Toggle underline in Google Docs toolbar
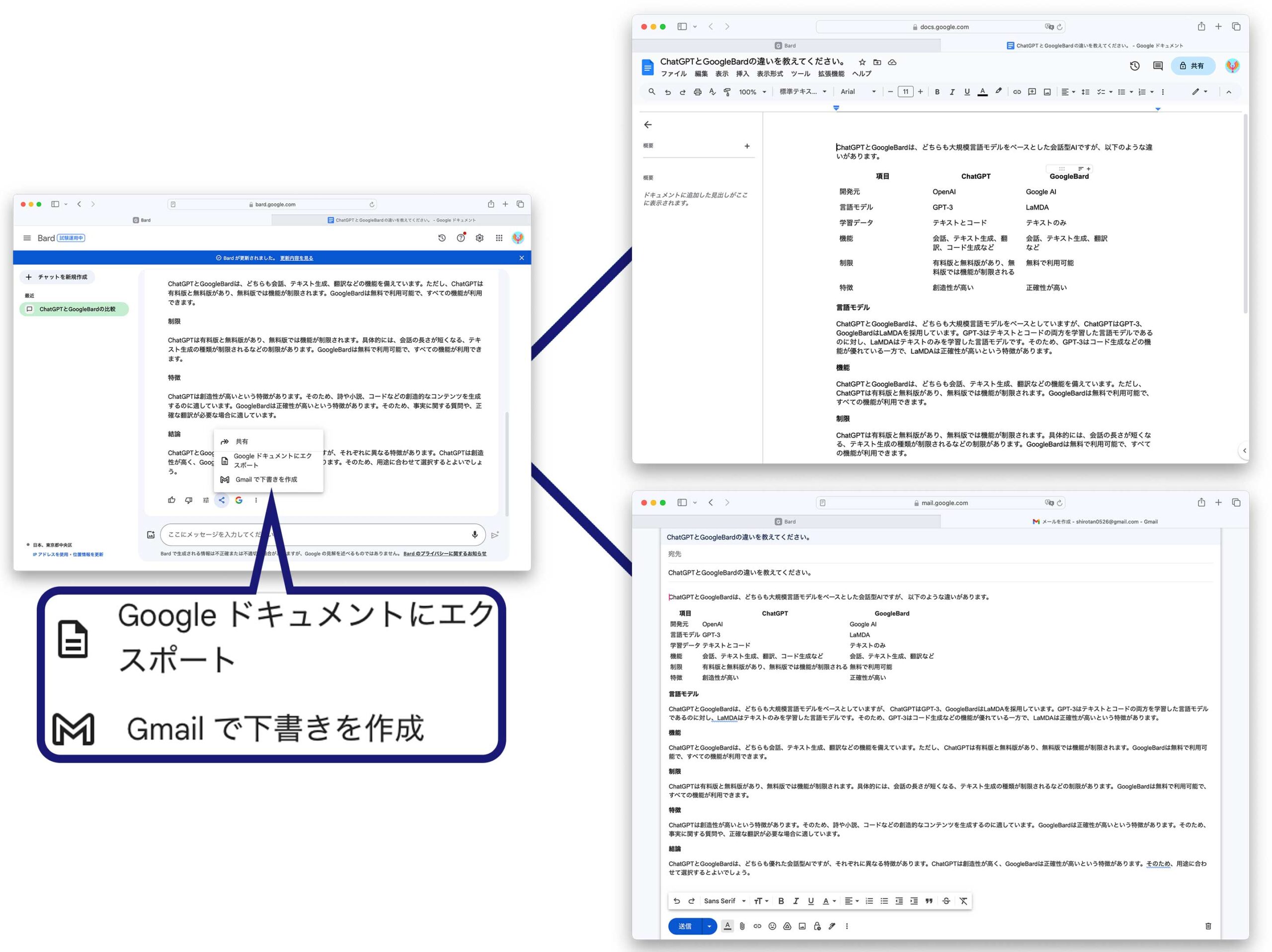This screenshot has height=952, width=1272. pos(967,92)
